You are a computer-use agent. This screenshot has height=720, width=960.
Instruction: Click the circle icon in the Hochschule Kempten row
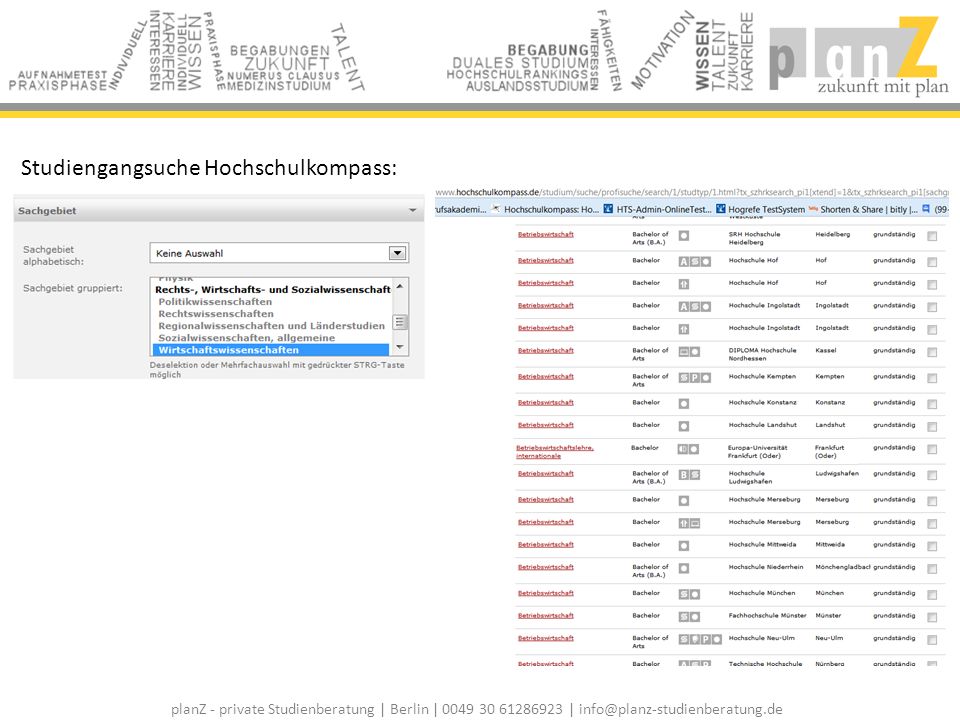click(x=706, y=378)
